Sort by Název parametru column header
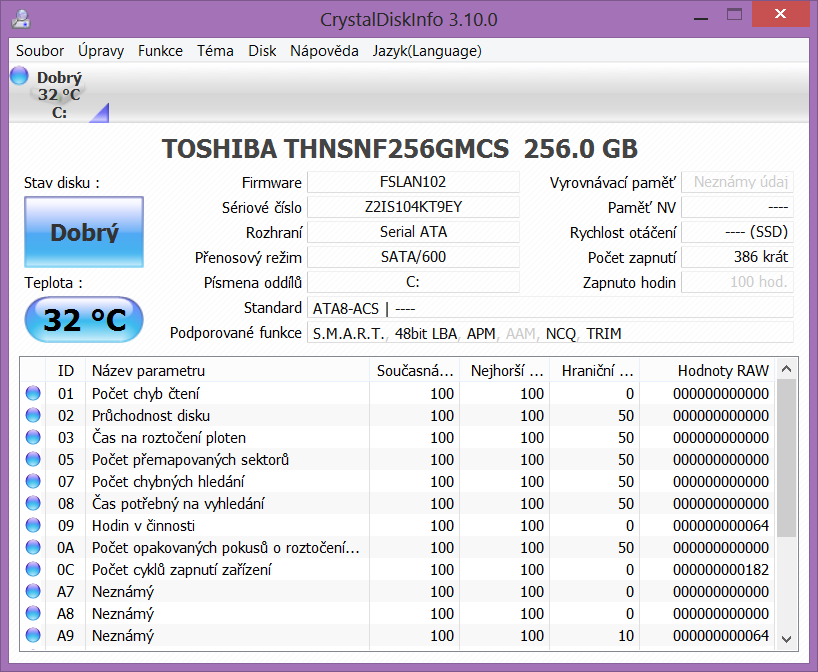The width and height of the screenshot is (818, 672). pos(226,371)
